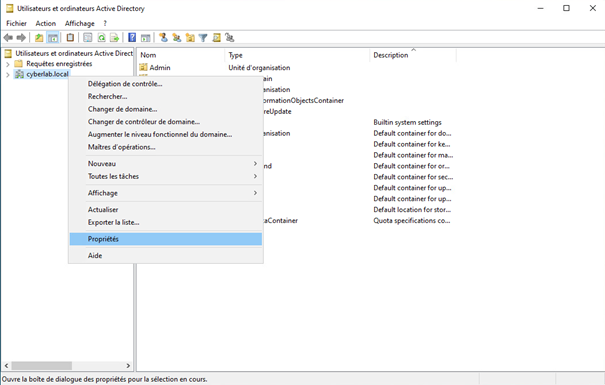Select Requêtes enregistrées in the tree
The image size is (605, 385).
pyautogui.click(x=59, y=64)
